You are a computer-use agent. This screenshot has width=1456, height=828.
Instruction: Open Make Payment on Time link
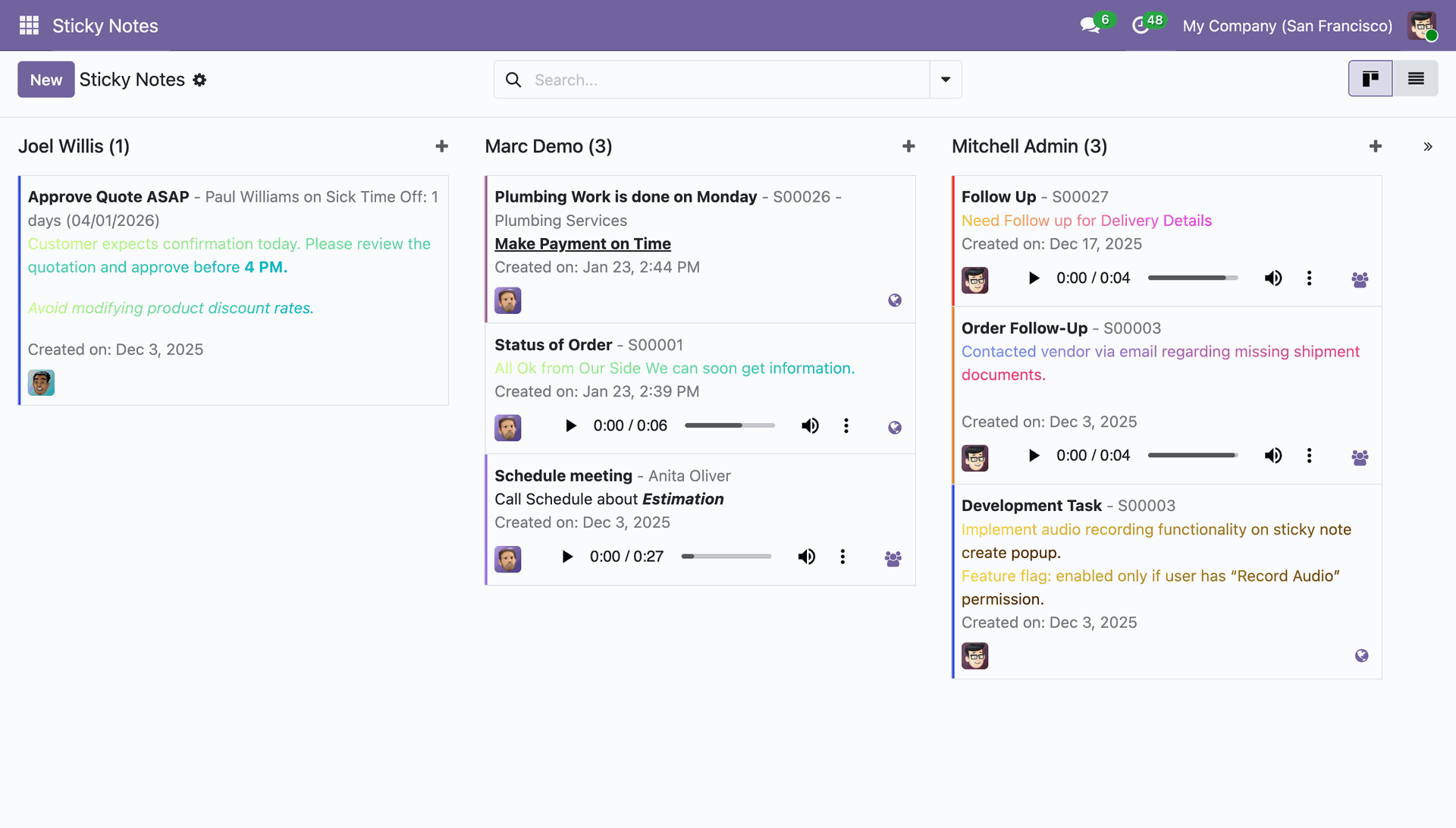[582, 244]
